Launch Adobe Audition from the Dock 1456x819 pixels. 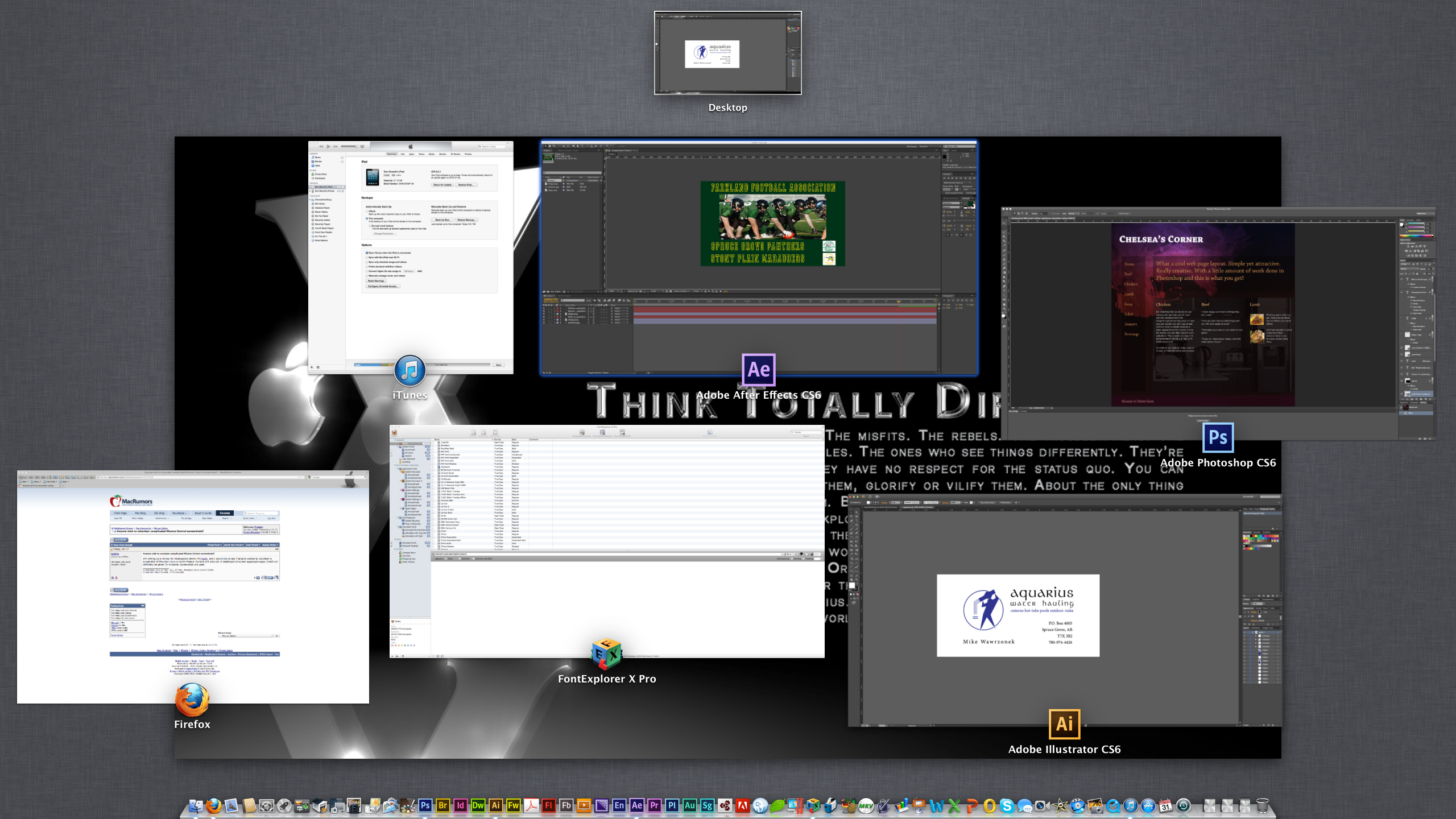(x=690, y=805)
